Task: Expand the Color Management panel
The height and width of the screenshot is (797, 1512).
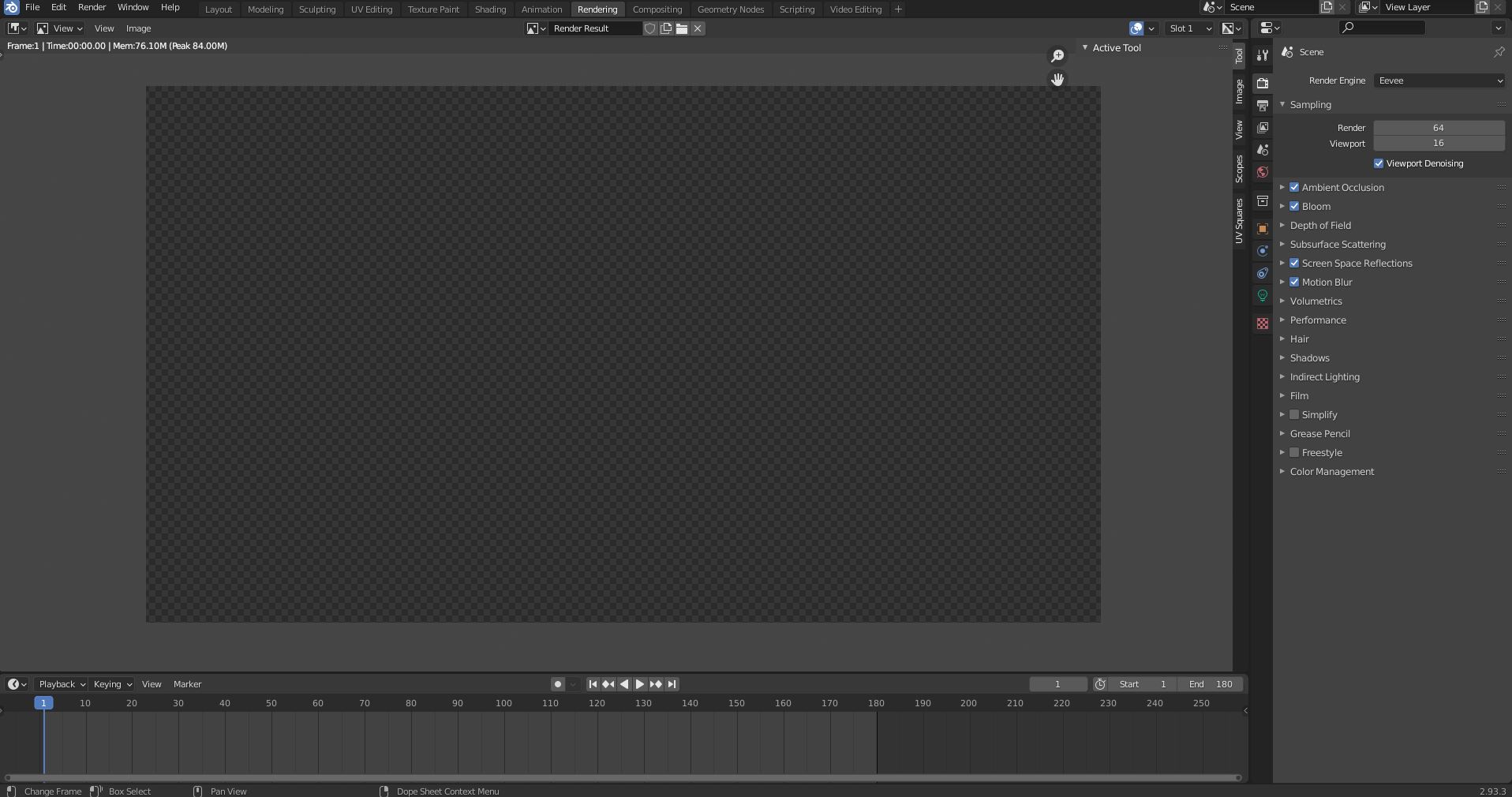Action: click(1331, 471)
